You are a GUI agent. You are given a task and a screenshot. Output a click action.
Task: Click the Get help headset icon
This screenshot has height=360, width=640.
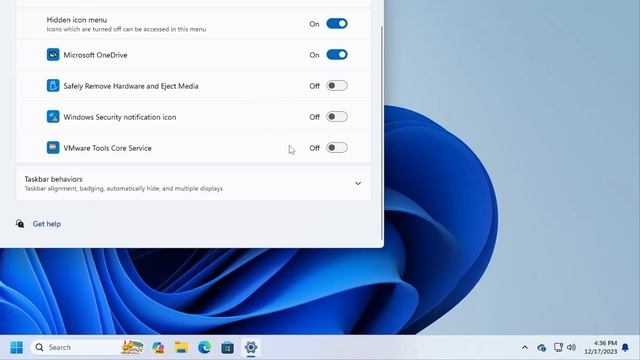pos(20,224)
